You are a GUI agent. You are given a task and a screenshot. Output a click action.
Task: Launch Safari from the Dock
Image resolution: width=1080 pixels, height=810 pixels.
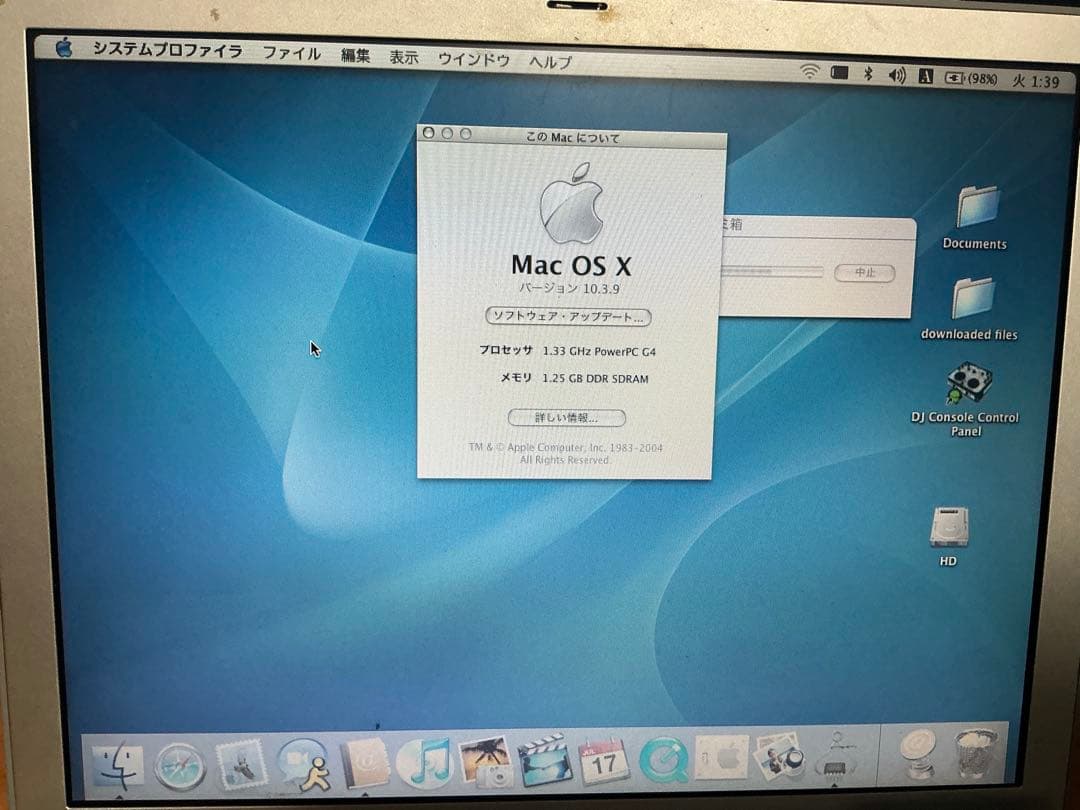click(183, 765)
